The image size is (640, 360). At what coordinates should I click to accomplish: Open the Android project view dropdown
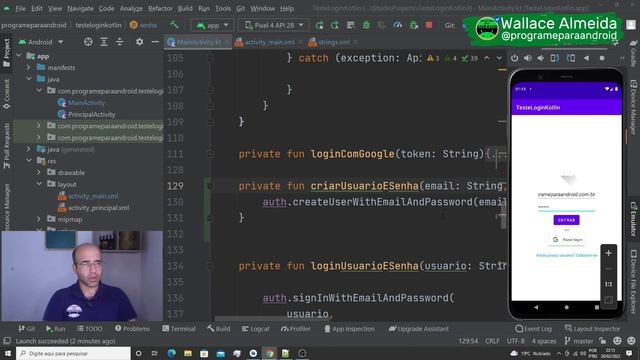click(x=40, y=42)
